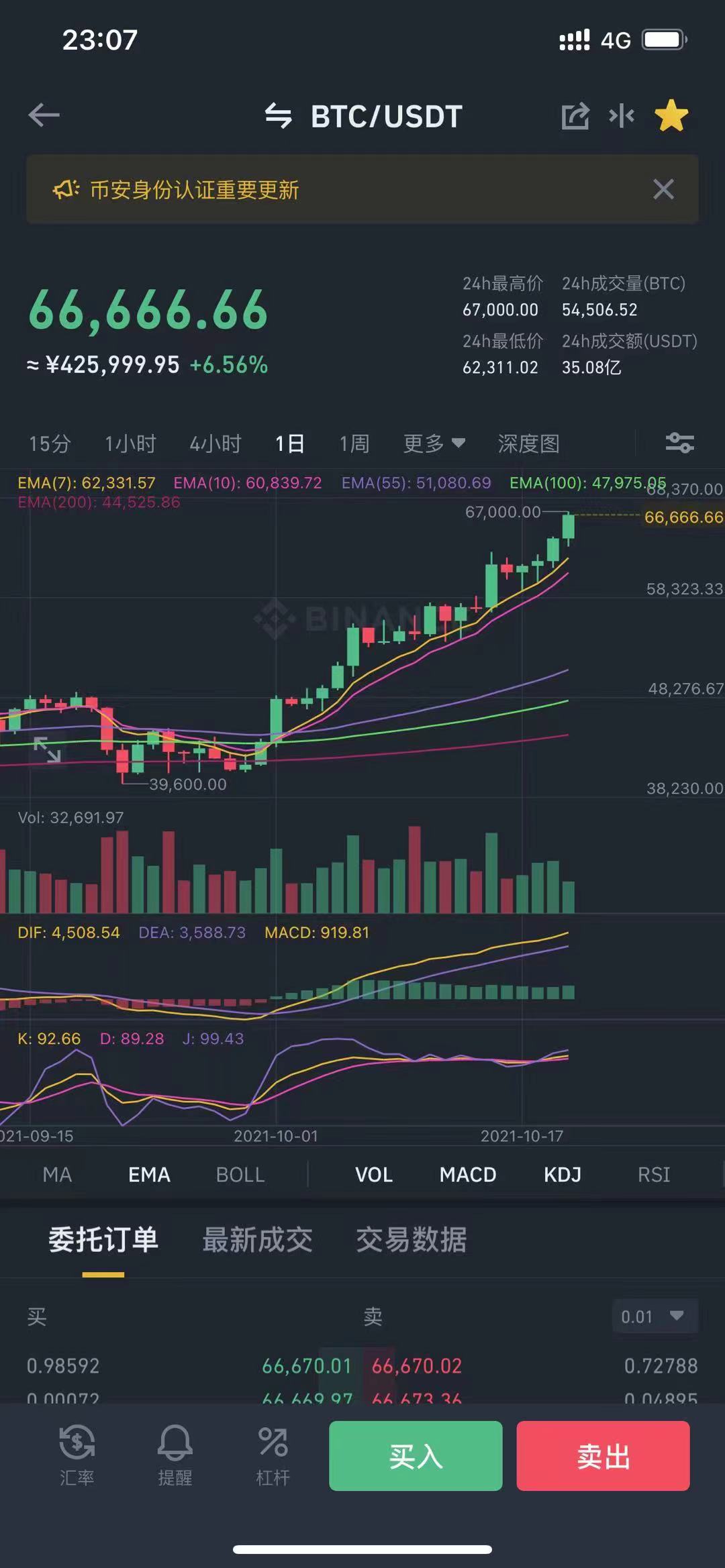725x1568 pixels.
Task: Tap the MACD: 919.81 value
Action: (x=317, y=933)
